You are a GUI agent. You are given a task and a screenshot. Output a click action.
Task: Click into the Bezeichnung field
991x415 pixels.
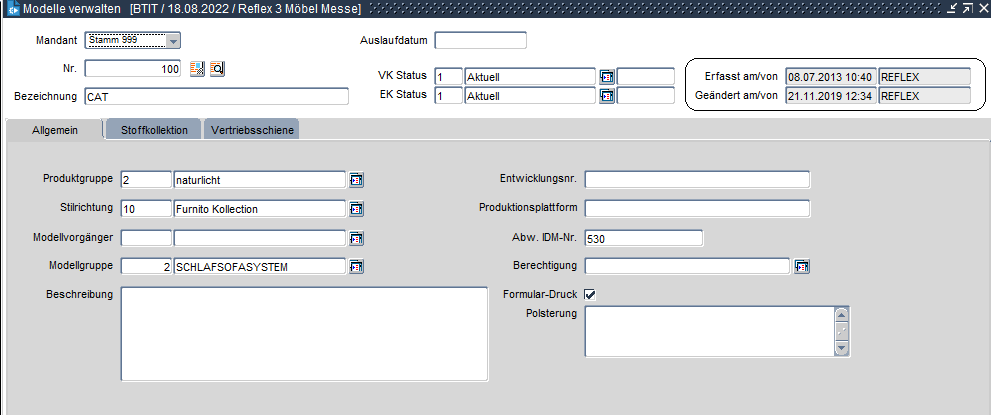pos(216,97)
